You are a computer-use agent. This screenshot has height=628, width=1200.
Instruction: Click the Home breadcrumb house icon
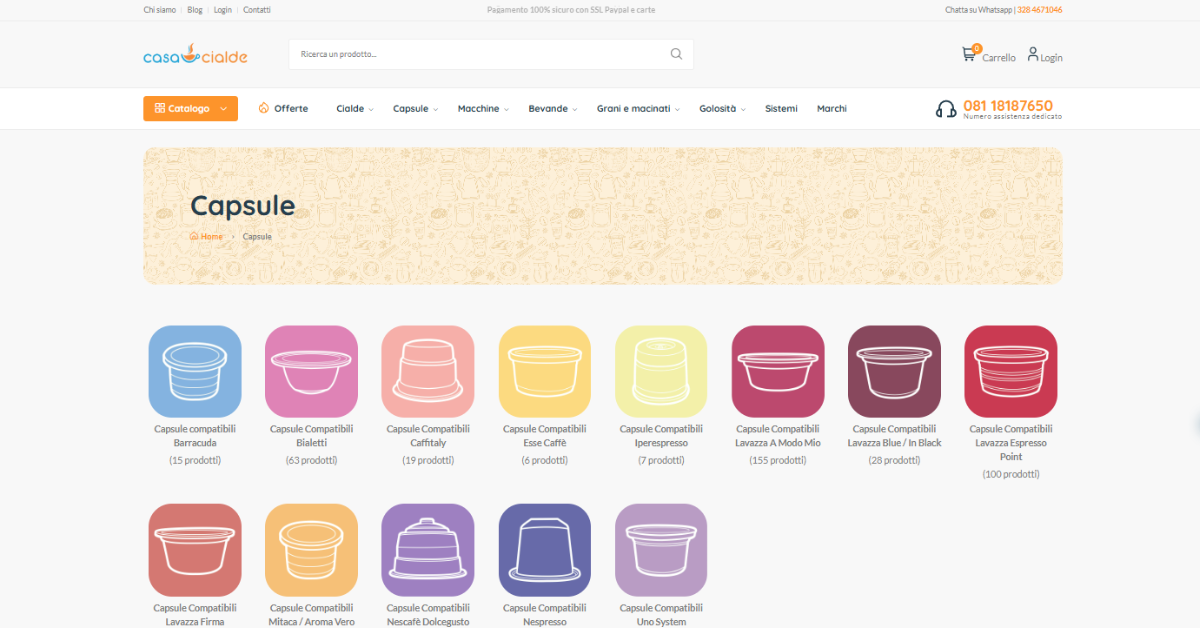[194, 237]
